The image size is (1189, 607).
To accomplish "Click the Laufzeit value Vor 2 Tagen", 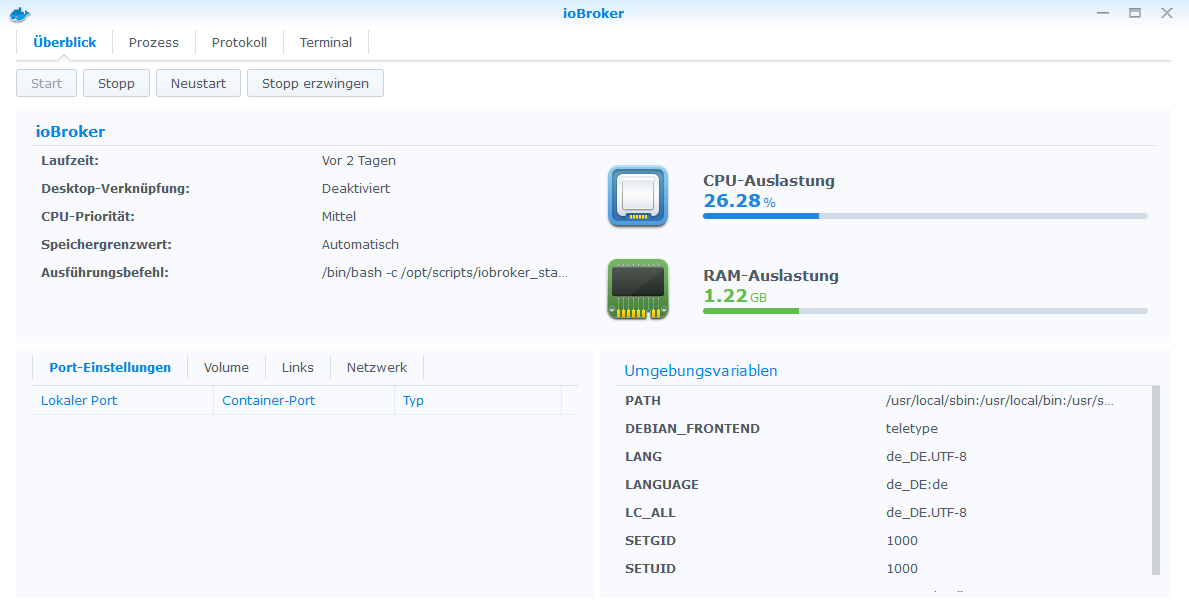I will 359,161.
